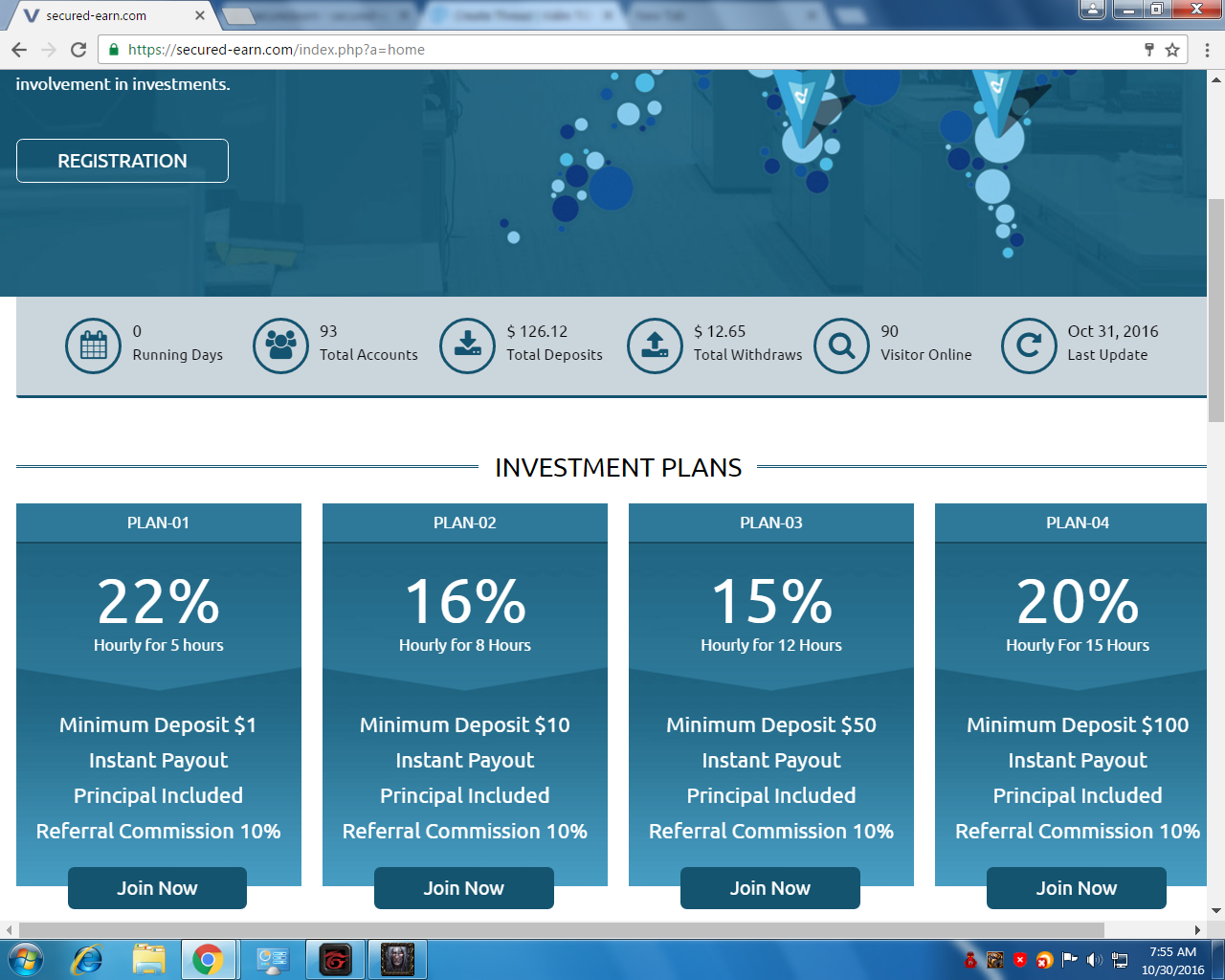Switch to the secured-earn.com tab

(x=105, y=16)
